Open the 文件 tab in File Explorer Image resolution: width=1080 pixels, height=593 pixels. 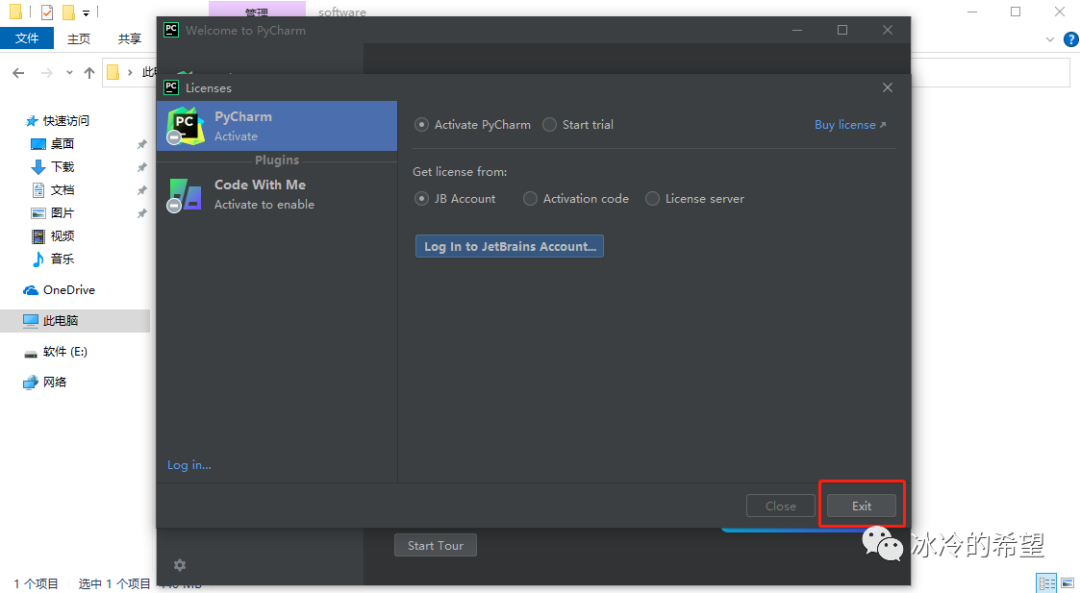click(x=27, y=38)
